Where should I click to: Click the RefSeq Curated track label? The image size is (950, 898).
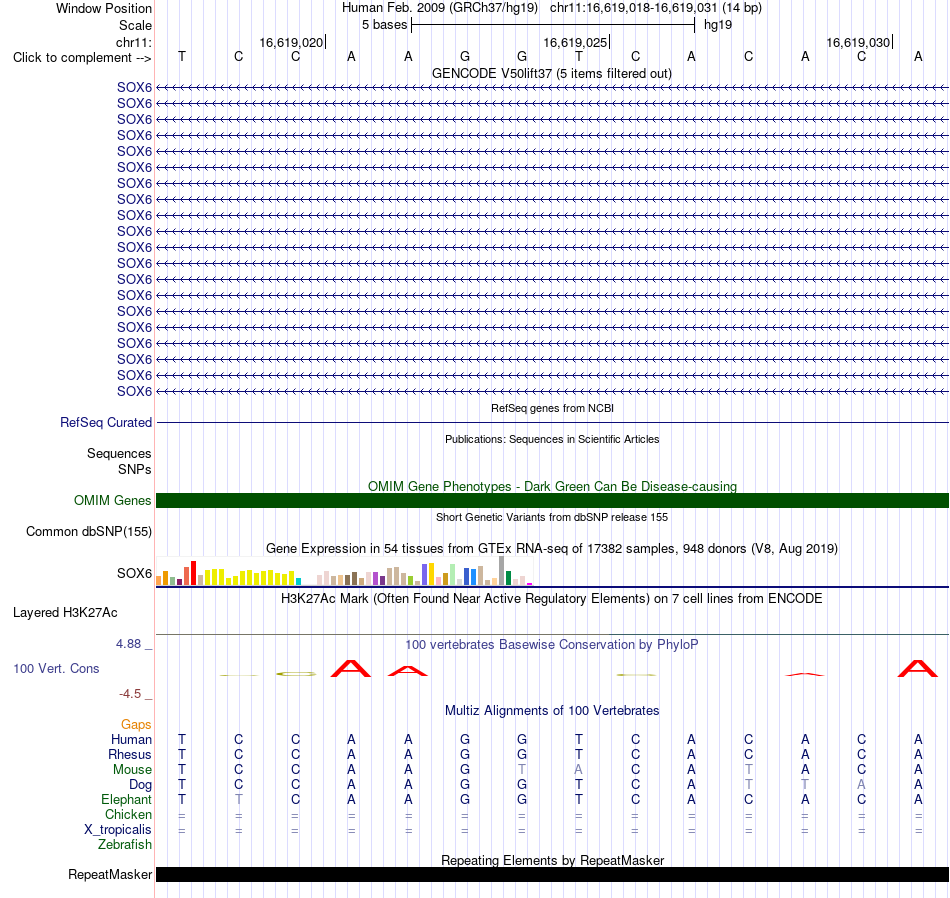pyautogui.click(x=106, y=422)
